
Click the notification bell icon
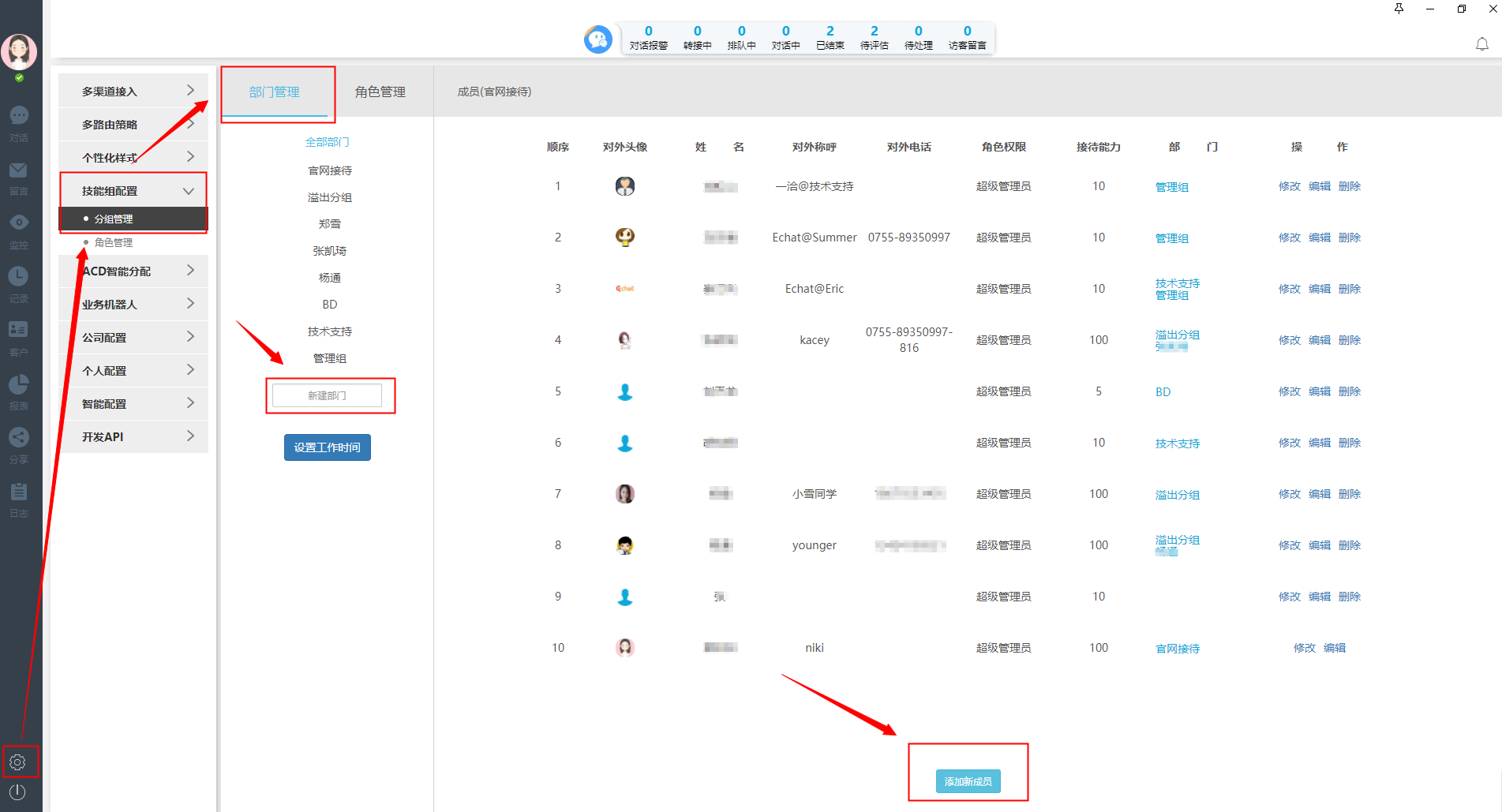[1482, 44]
